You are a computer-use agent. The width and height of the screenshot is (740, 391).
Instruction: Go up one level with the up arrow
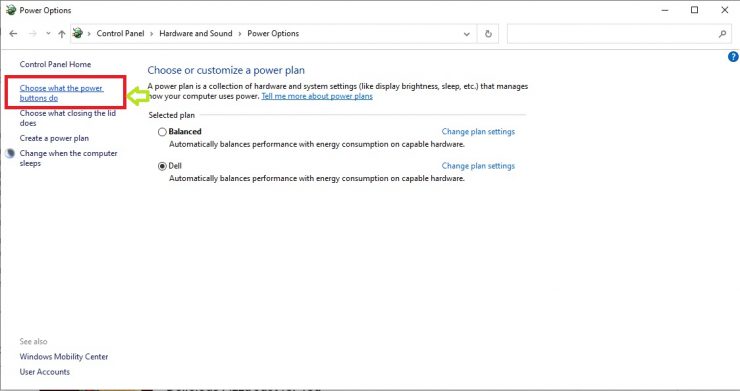pyautogui.click(x=62, y=34)
